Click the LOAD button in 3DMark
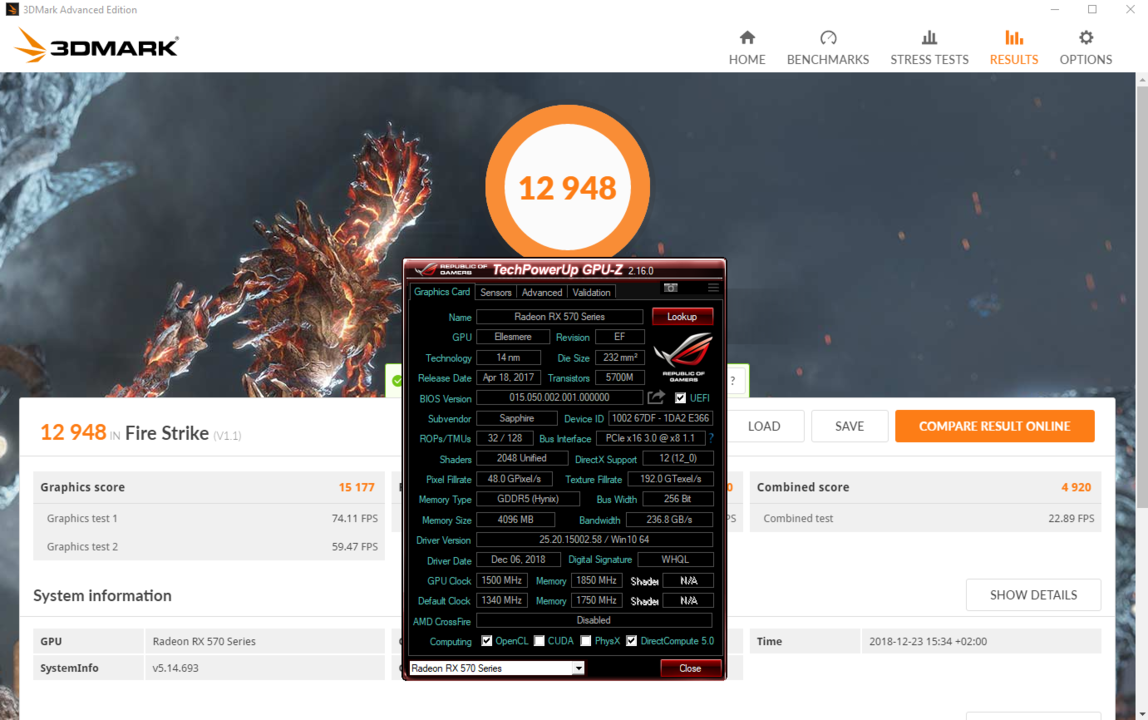Viewport: 1148px width, 720px height. tap(764, 426)
